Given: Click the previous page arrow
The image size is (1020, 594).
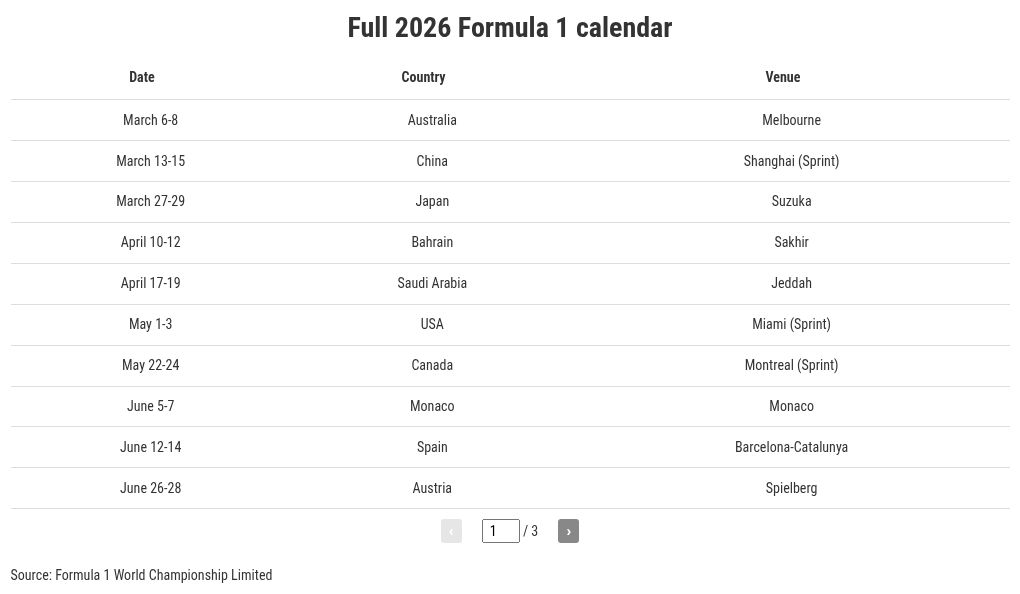Looking at the screenshot, I should click(x=451, y=531).
